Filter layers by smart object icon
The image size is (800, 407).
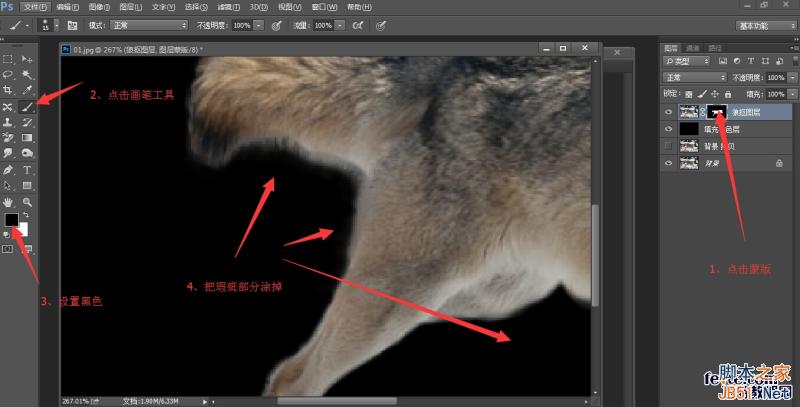point(779,61)
